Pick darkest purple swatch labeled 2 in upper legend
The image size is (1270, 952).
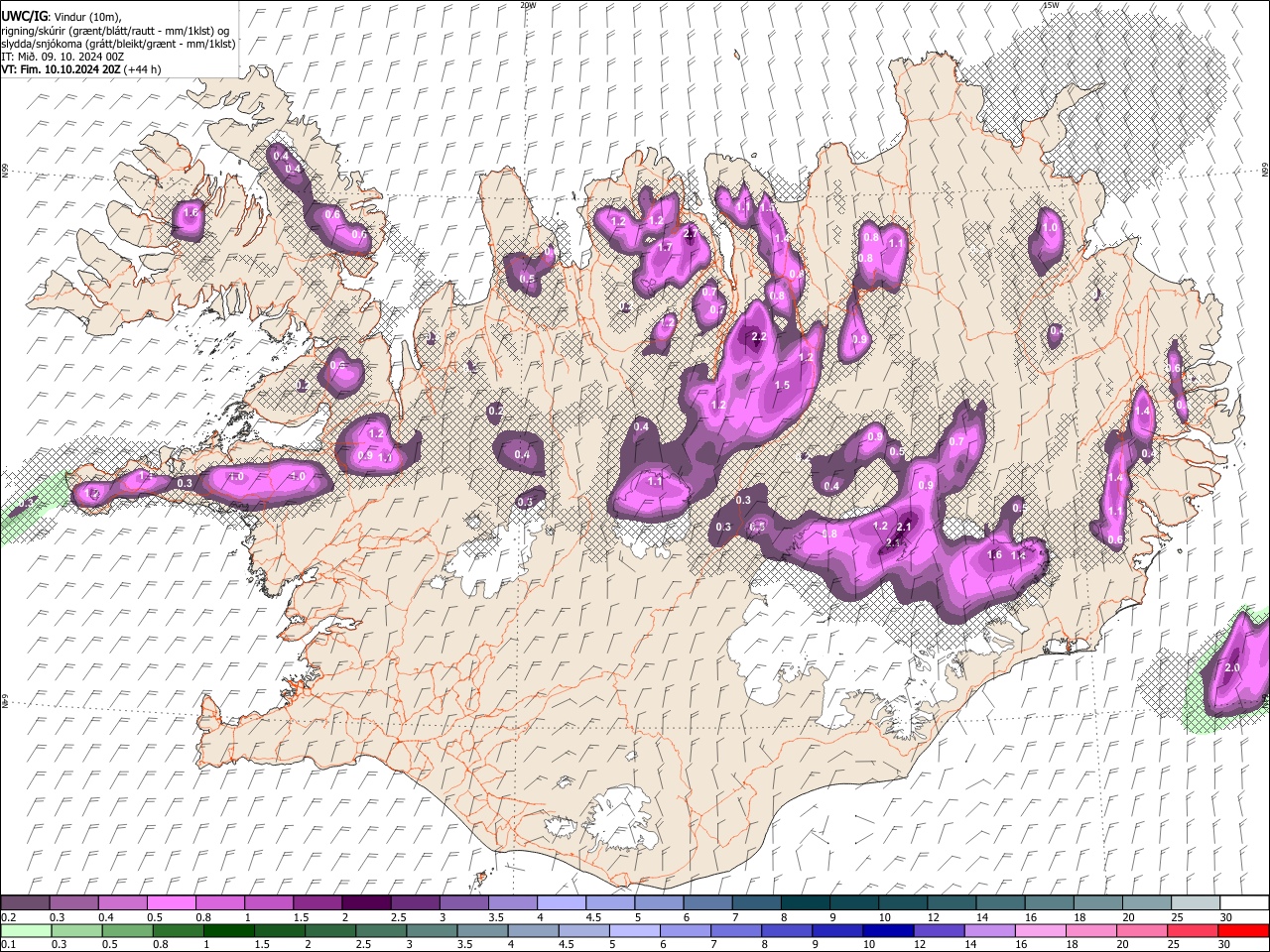pos(365,902)
